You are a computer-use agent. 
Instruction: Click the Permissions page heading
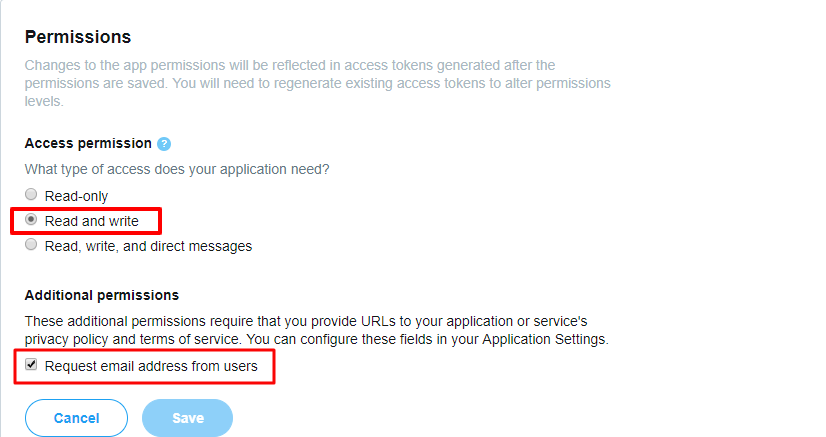click(78, 37)
